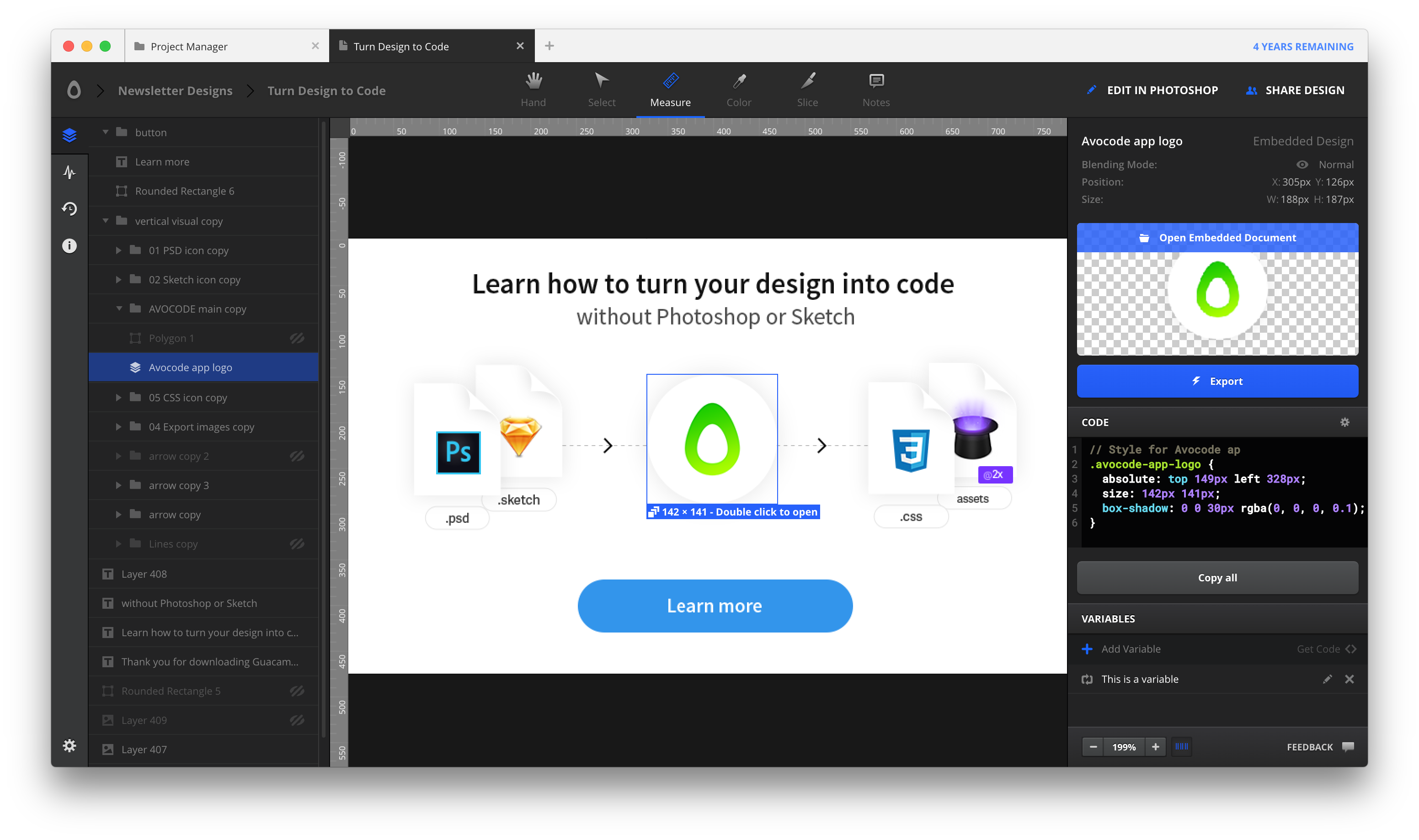Click Copy all code button

[x=1217, y=578]
